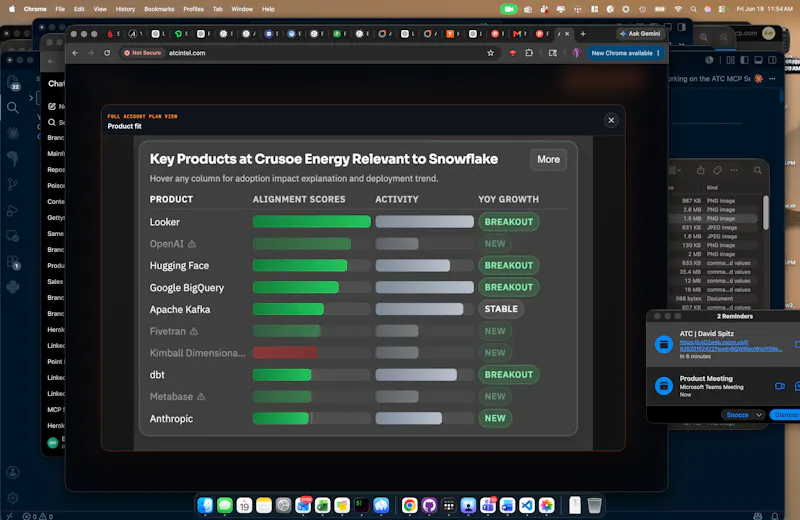Screen dimensions: 800x520
Task: Click Wi-Fi icon in menu bar
Action: coord(678,9)
